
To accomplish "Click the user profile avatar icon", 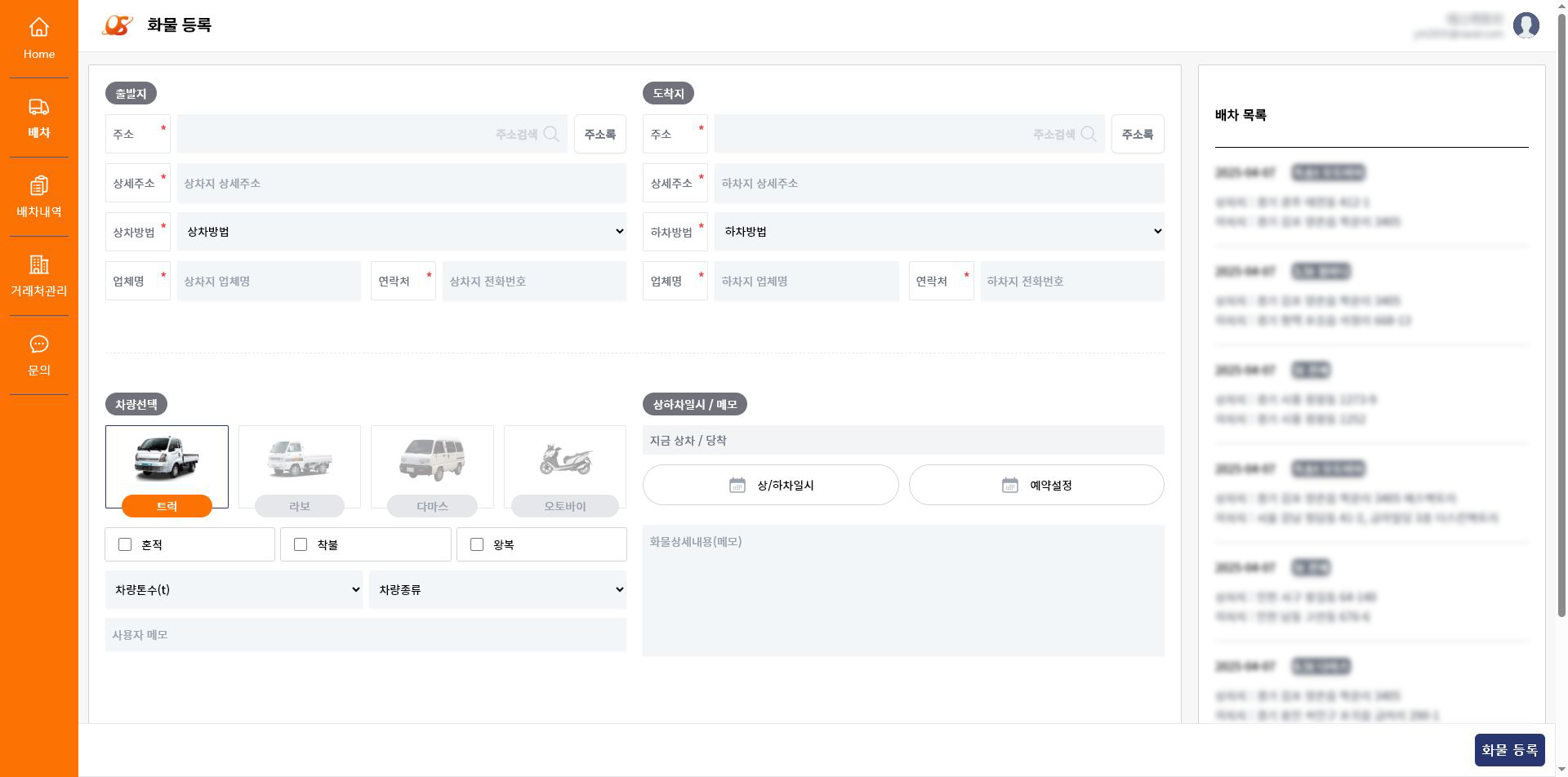I will coord(1526,25).
